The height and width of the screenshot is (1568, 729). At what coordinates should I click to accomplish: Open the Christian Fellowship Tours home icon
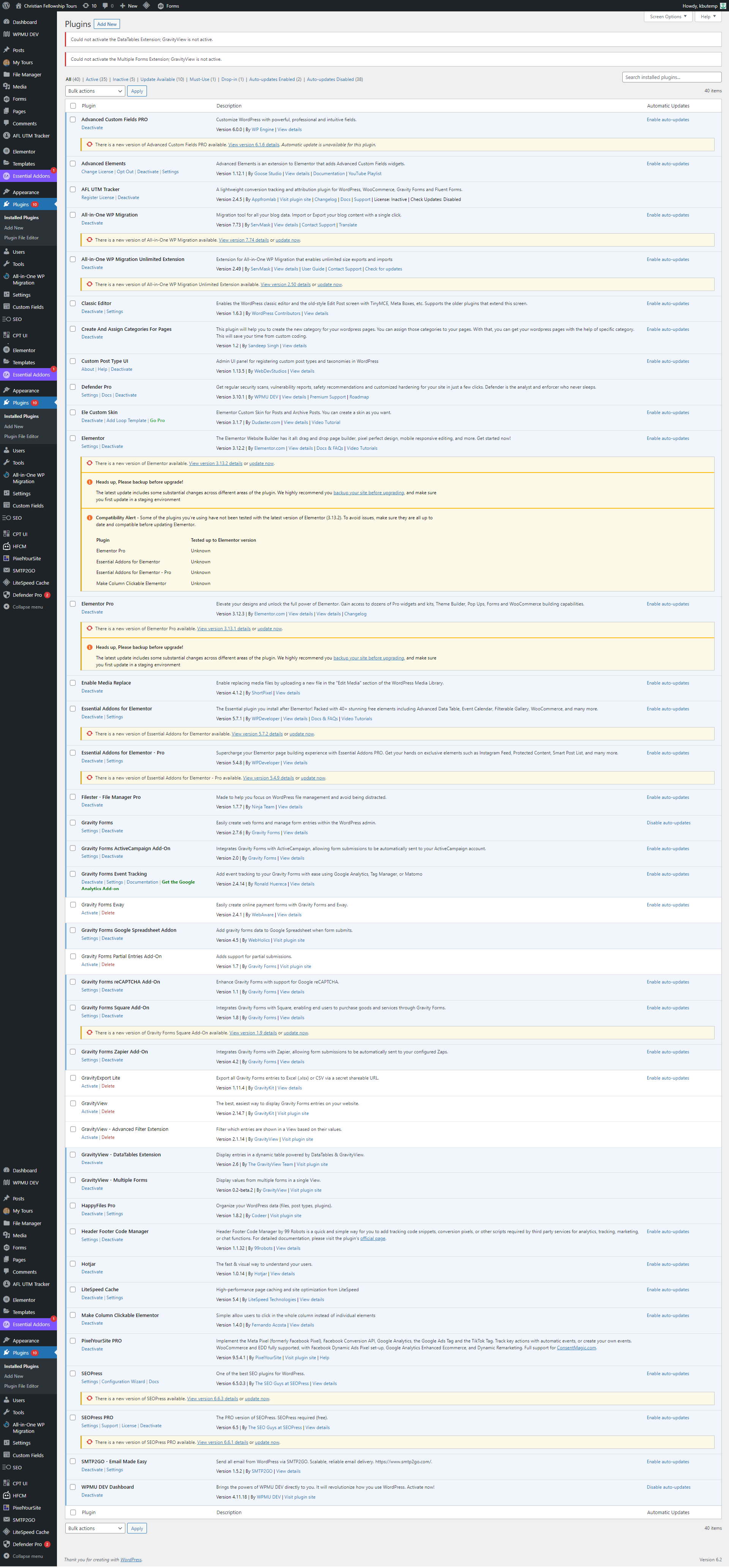[18, 5]
